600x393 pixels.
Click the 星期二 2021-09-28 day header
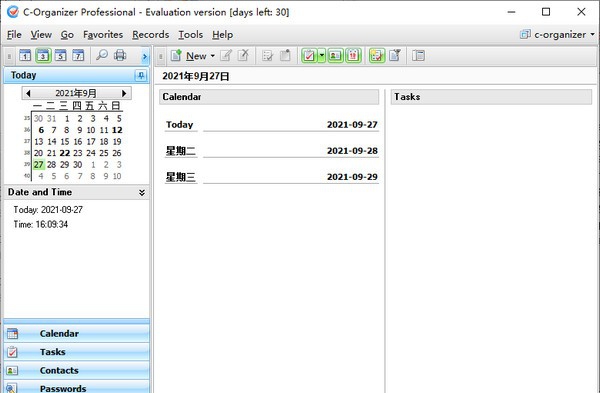[272, 151]
